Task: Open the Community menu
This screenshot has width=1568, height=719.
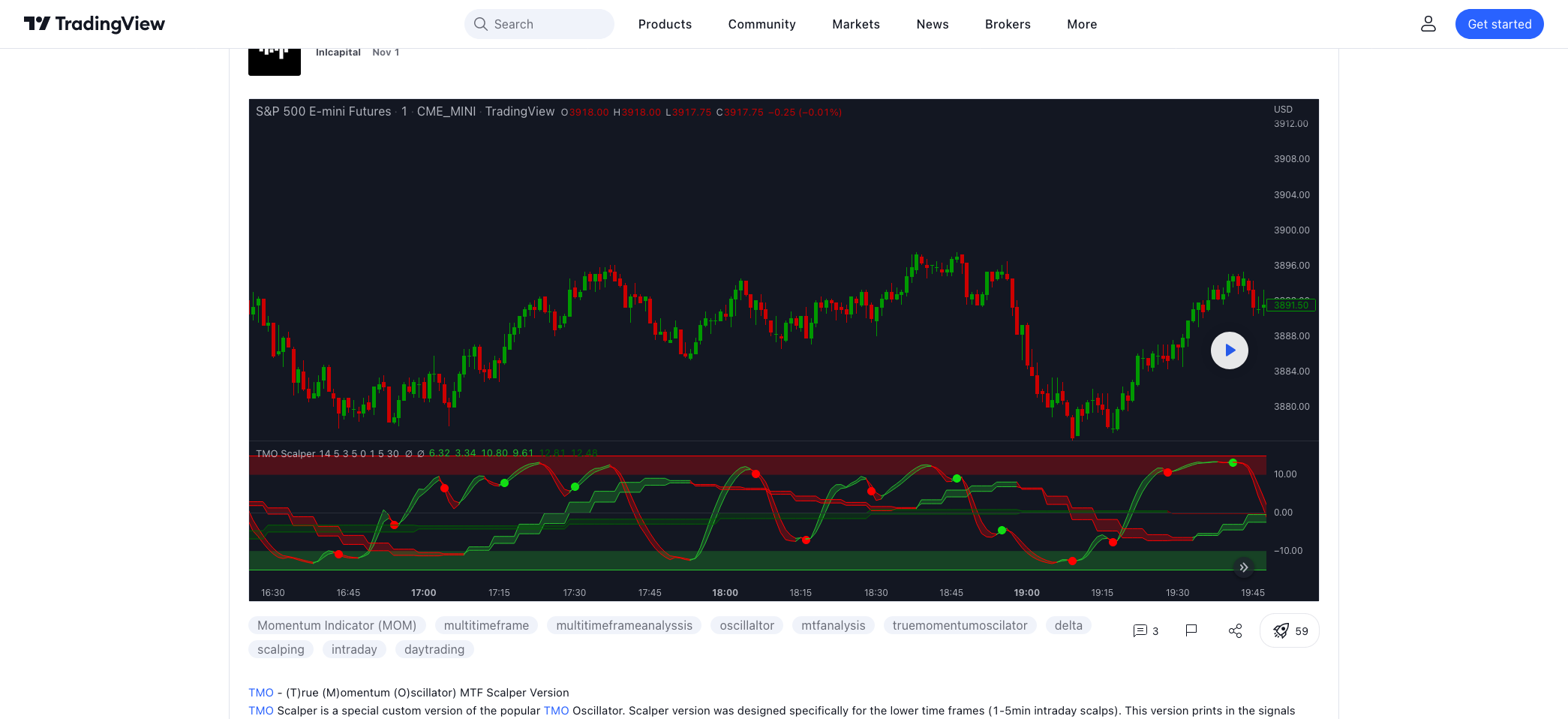Action: [761, 24]
